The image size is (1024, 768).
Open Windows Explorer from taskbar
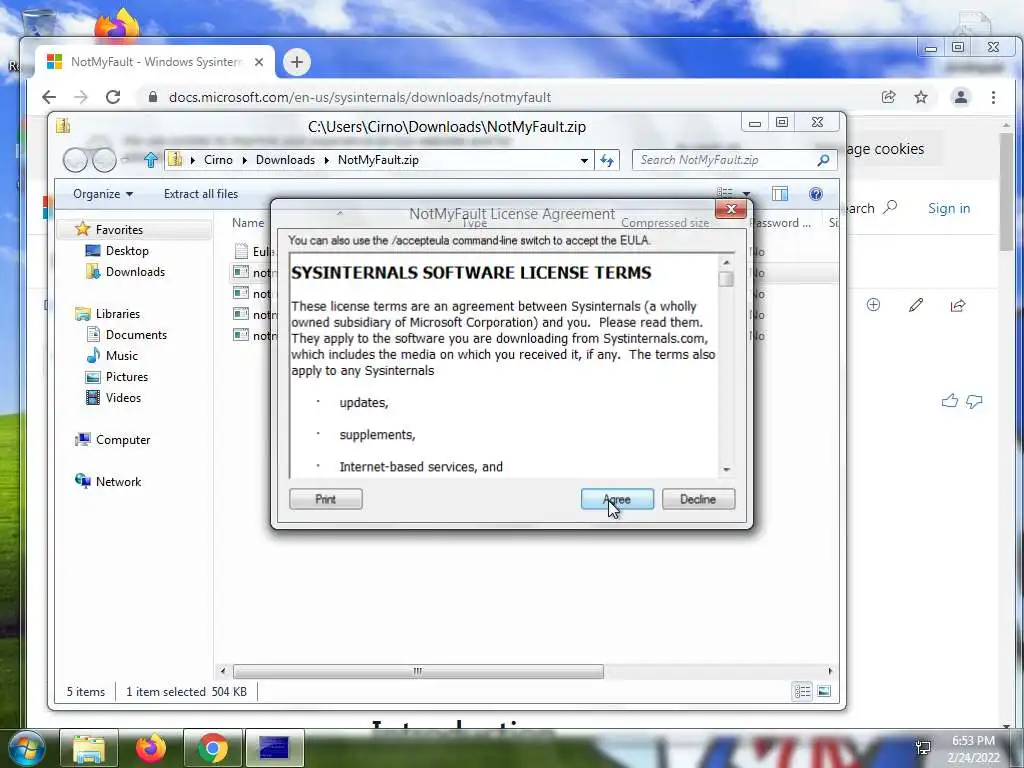[x=89, y=748]
